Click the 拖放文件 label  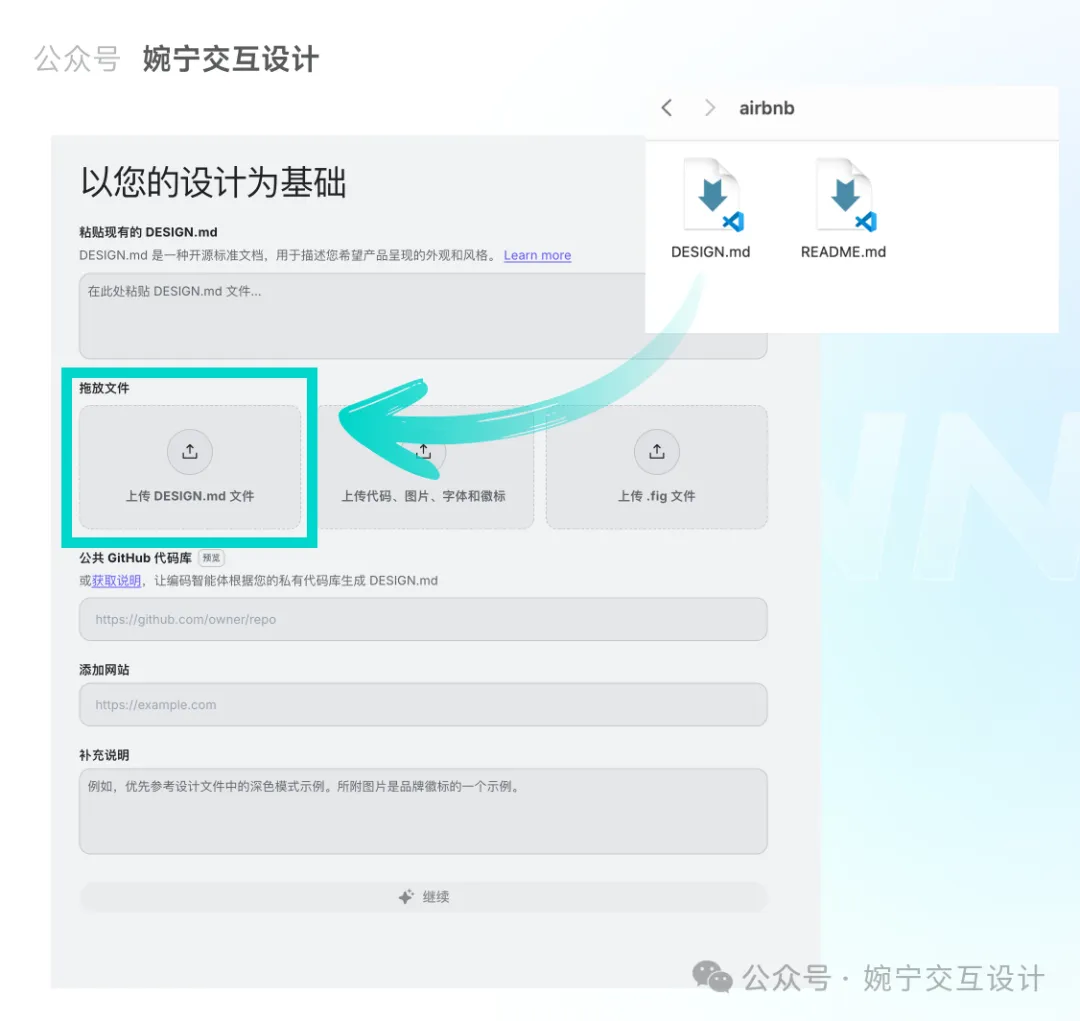104,388
